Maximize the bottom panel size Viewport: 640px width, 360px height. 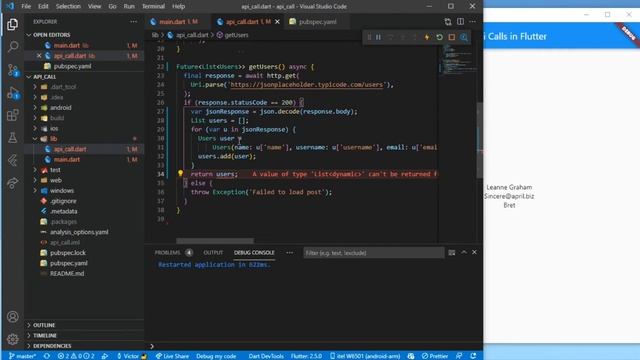[x=464, y=252]
